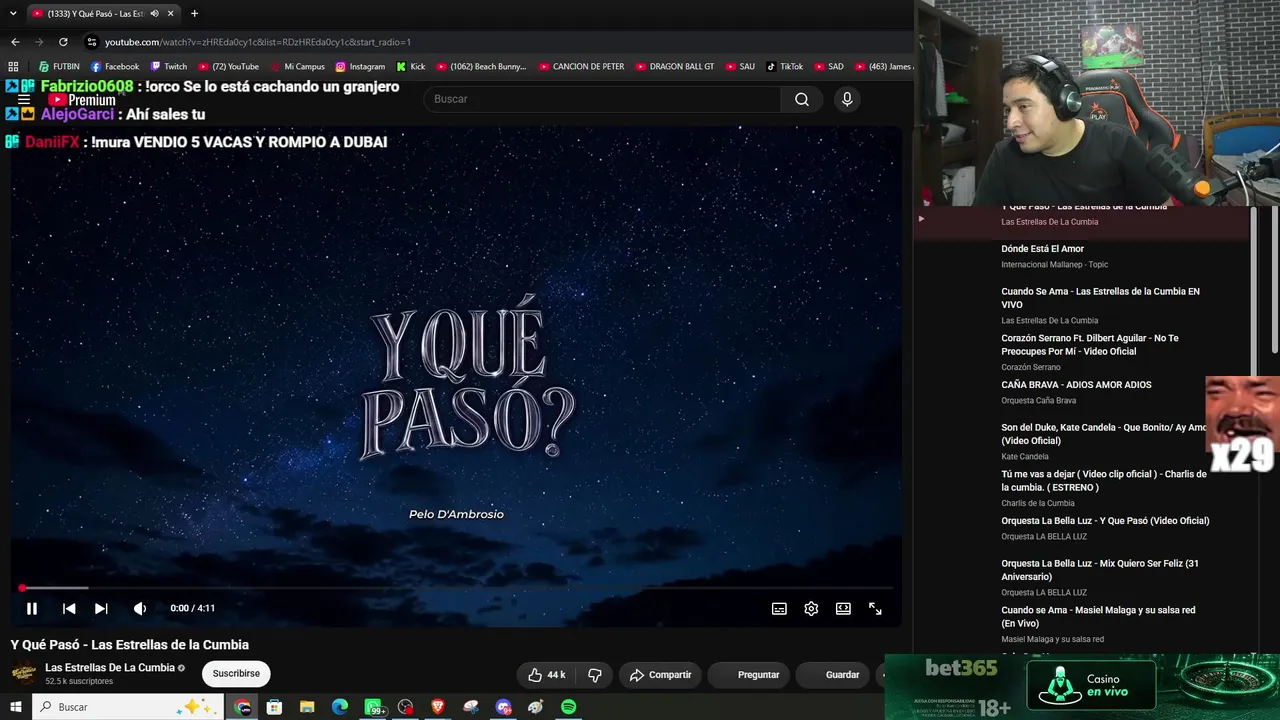Open video player settings gear
The height and width of the screenshot is (720, 1280).
tap(811, 608)
